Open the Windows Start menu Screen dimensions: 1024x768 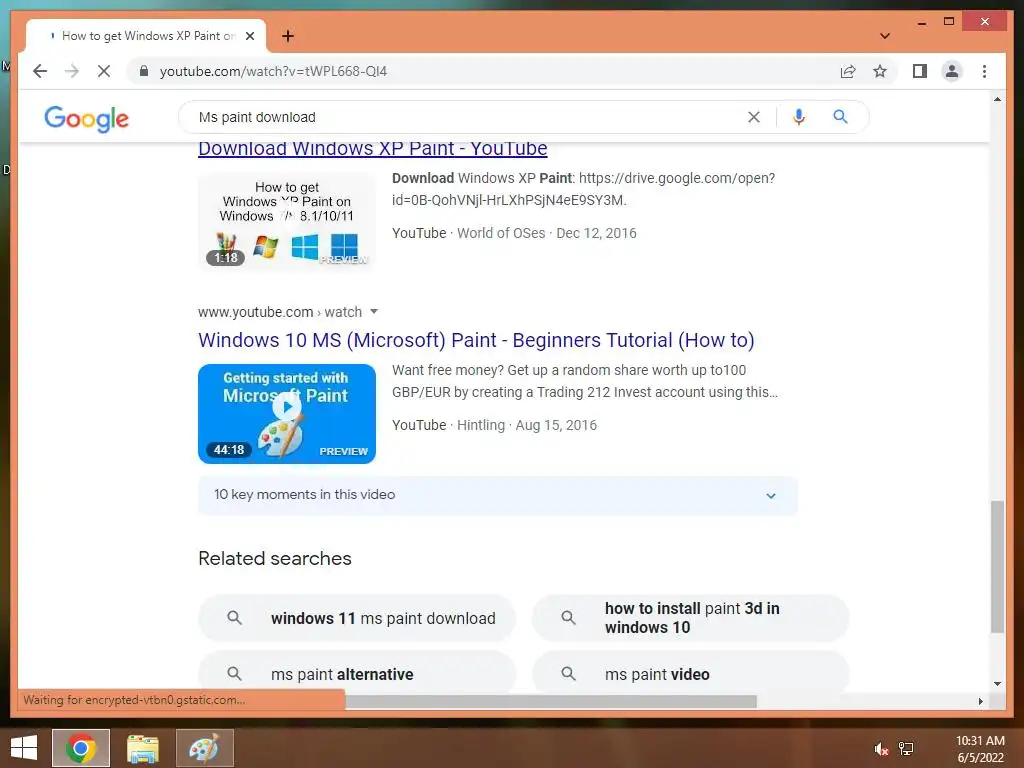24,748
